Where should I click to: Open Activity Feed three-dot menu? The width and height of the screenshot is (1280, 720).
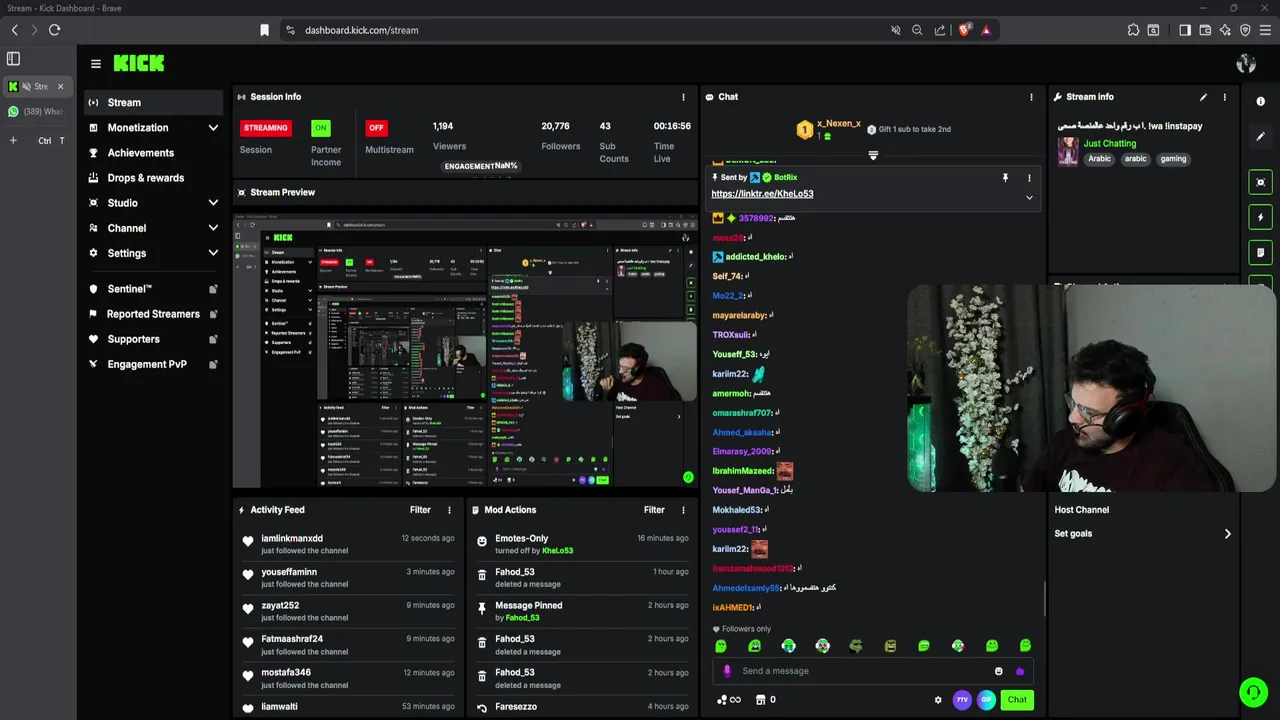[x=449, y=510]
